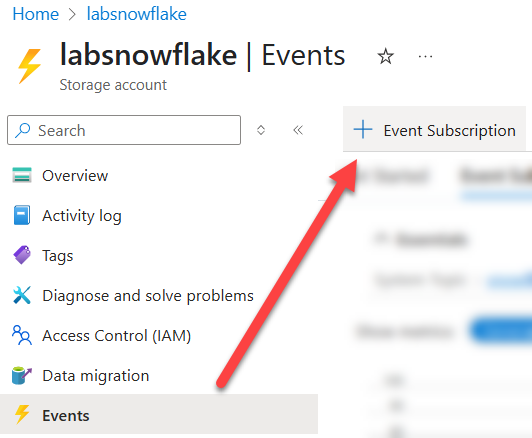This screenshot has width=532, height=438.
Task: Toggle expand/collapse menu groups arrows
Action: pos(261,130)
